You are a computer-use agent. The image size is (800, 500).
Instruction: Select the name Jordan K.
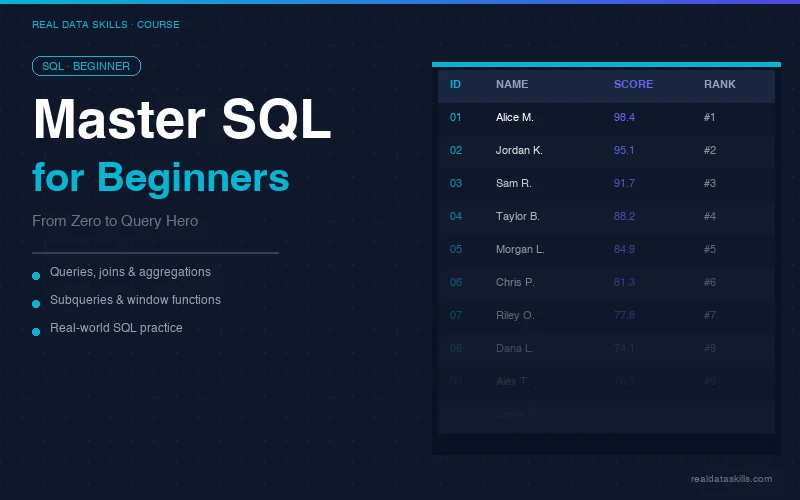point(519,151)
